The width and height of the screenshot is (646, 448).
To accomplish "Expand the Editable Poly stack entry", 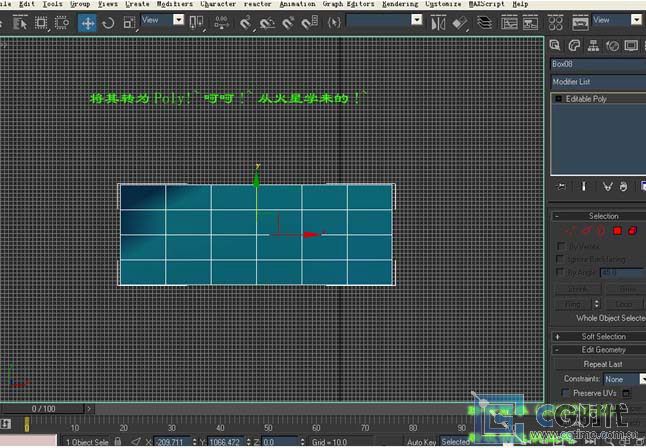I will tap(558, 99).
